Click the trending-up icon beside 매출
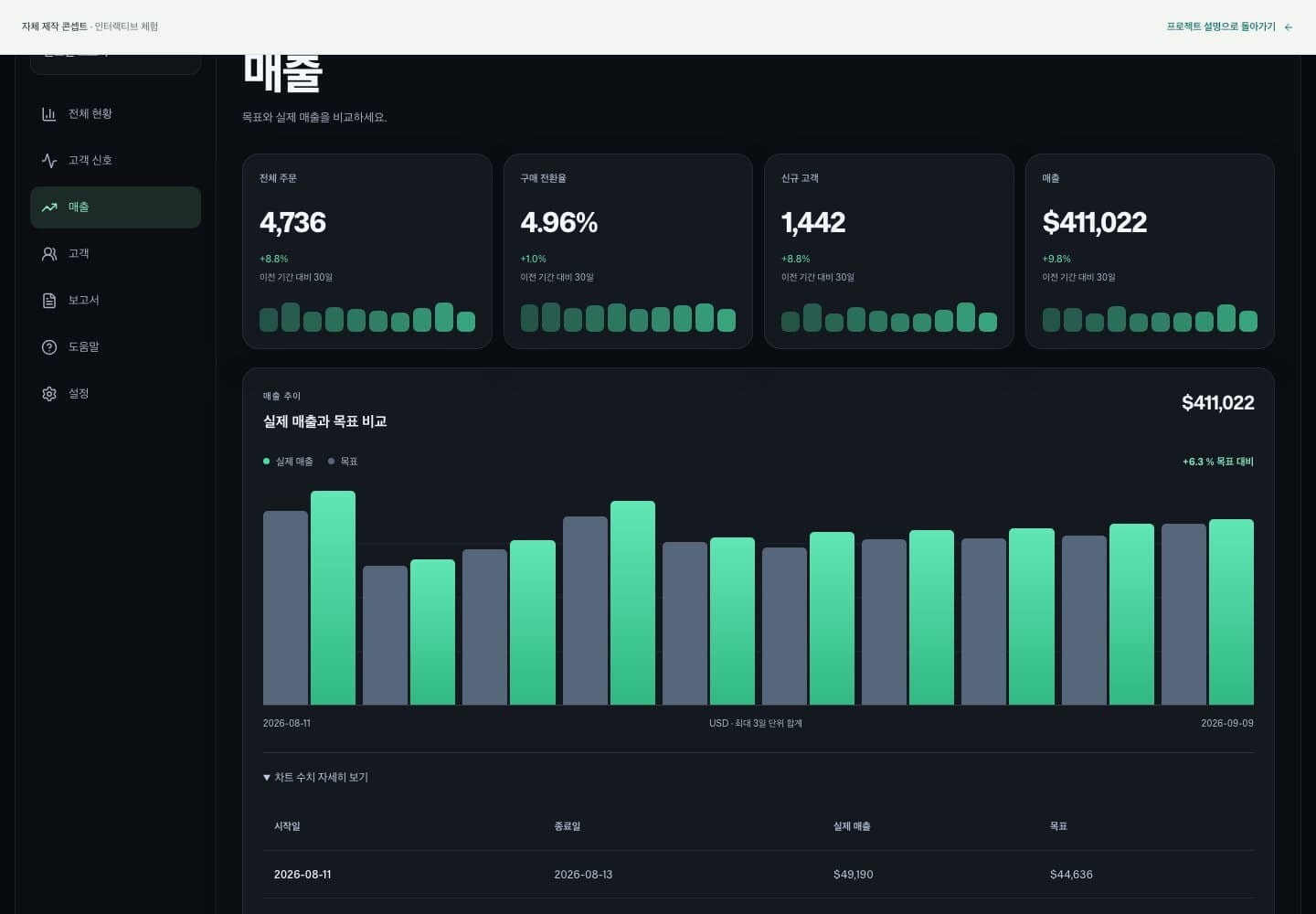 (49, 207)
